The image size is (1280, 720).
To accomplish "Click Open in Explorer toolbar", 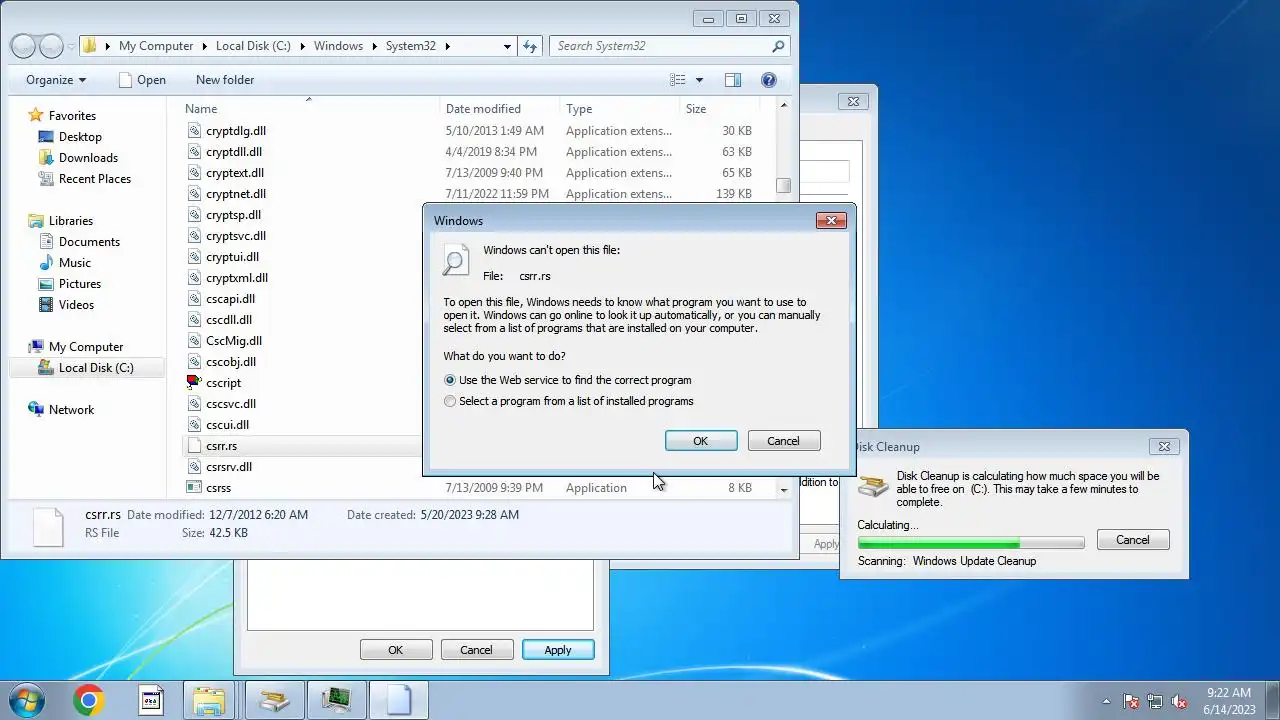I will point(142,80).
